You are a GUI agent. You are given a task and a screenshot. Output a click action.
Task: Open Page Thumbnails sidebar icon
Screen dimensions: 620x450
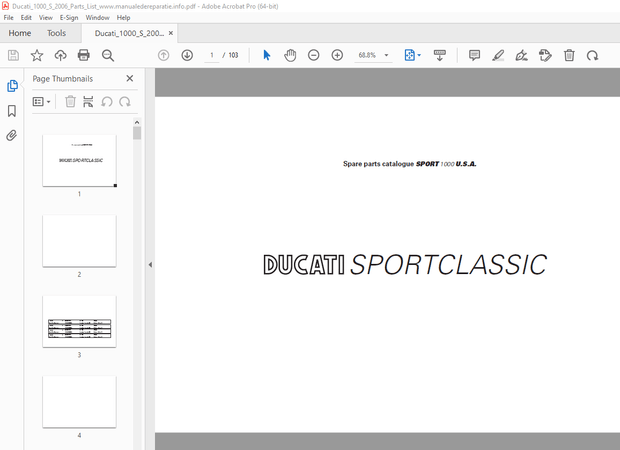point(12,86)
